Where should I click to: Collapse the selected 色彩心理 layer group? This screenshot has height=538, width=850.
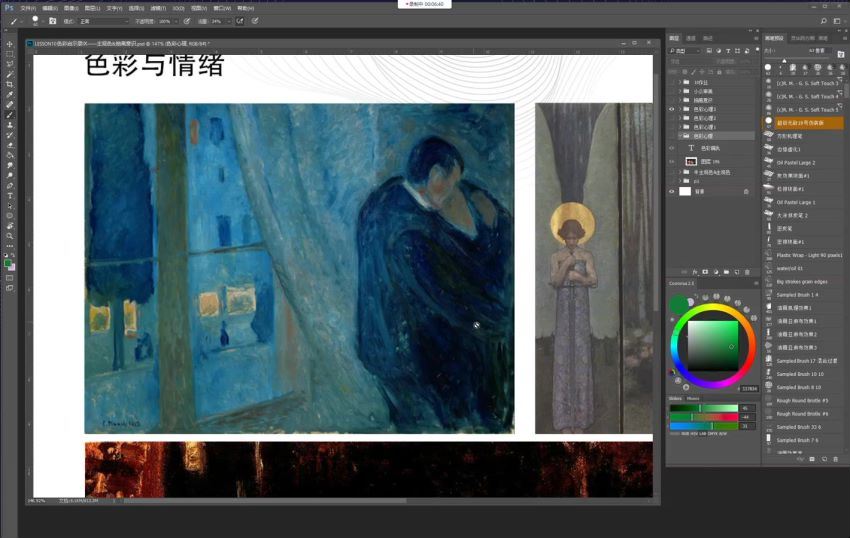[x=680, y=136]
